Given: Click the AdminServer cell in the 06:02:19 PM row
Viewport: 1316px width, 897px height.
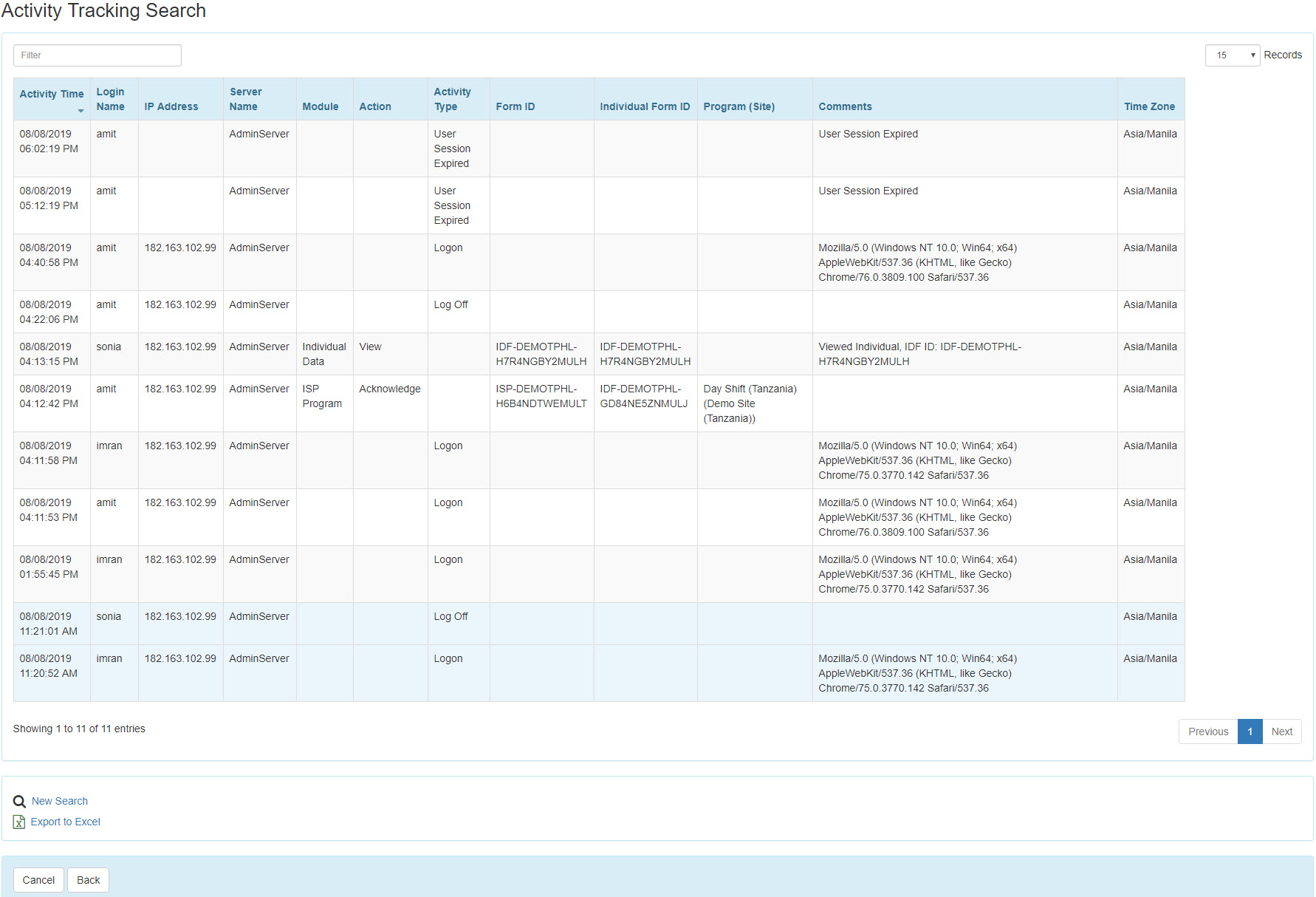Looking at the screenshot, I should point(260,149).
